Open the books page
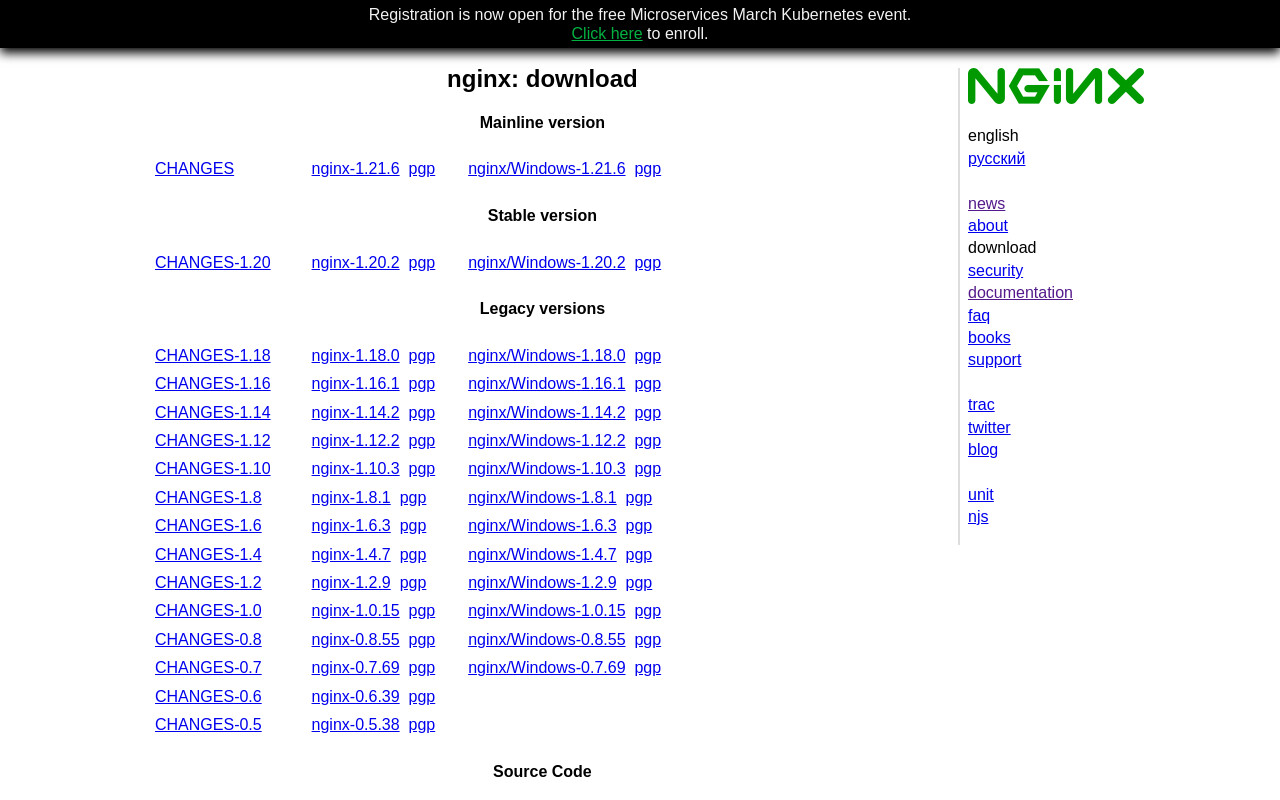The height and width of the screenshot is (800, 1280). [x=989, y=338]
